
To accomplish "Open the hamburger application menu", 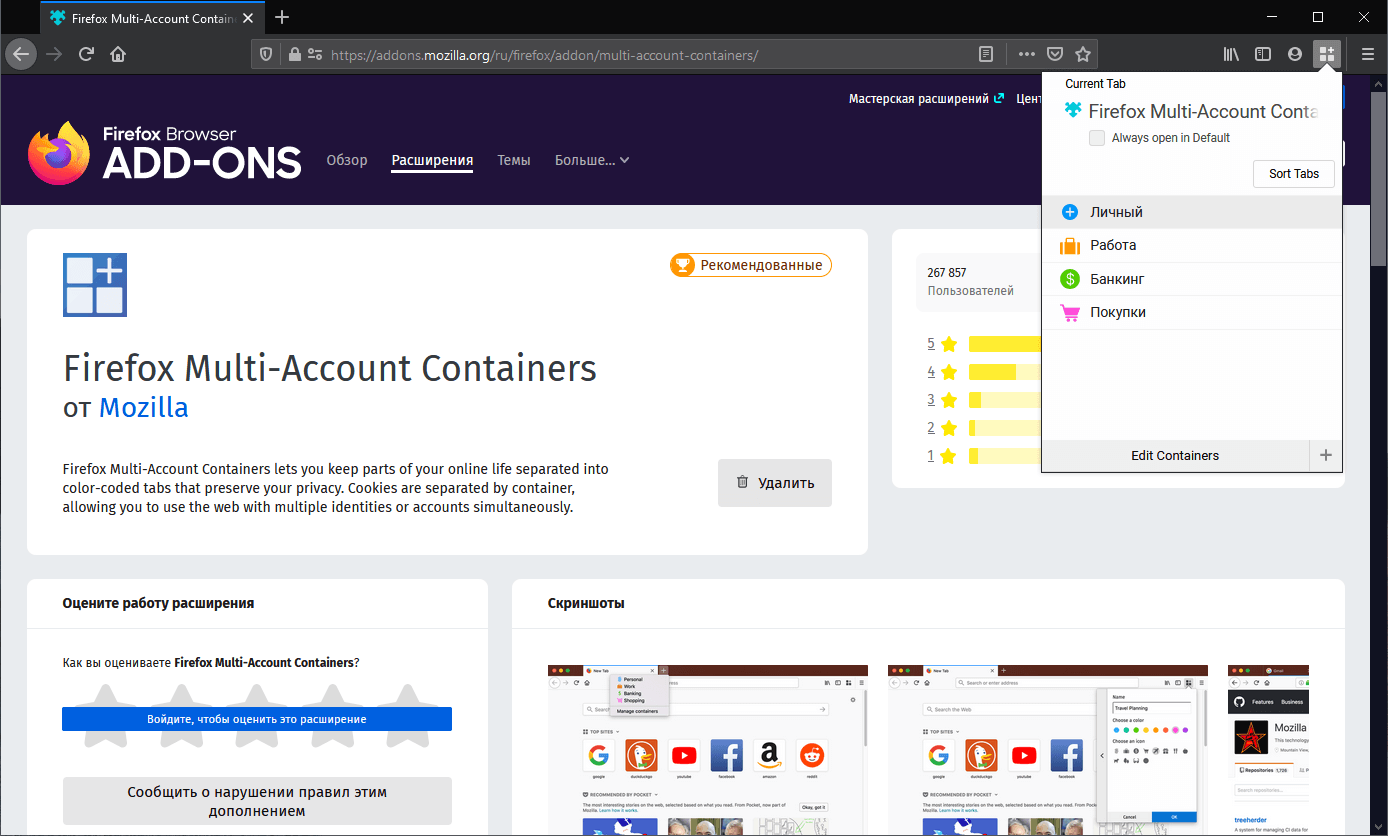I will (x=1367, y=54).
